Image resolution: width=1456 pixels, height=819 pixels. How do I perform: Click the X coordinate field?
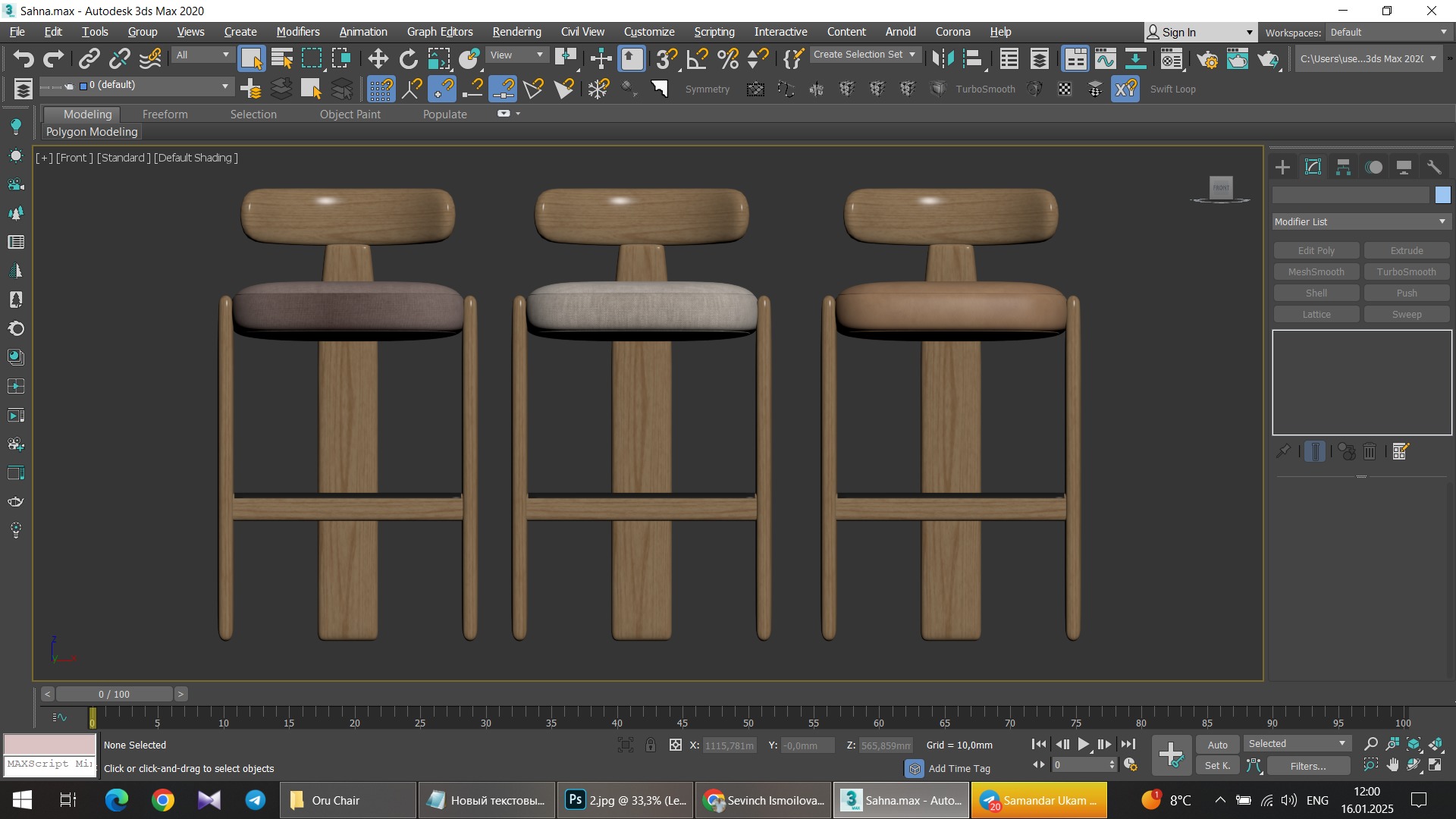730,745
